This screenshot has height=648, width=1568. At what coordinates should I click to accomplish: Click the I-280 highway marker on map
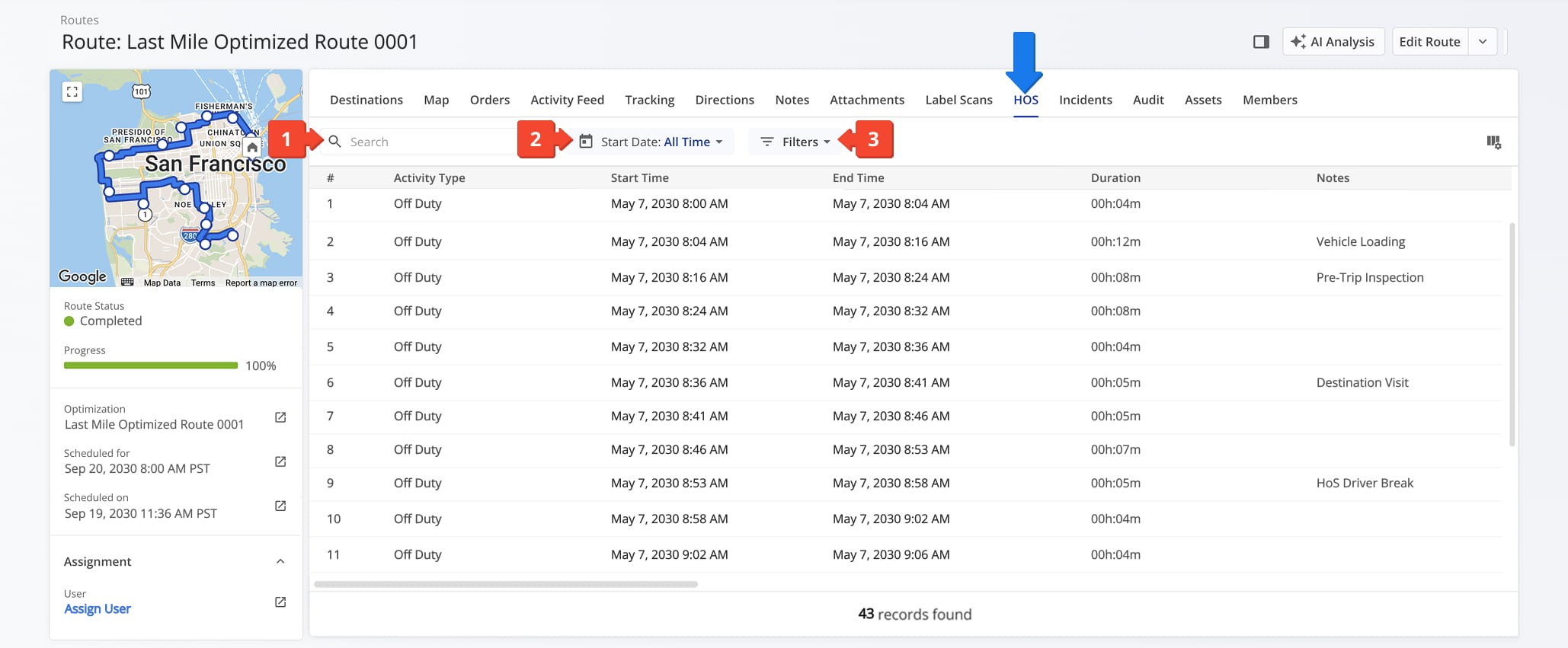(x=190, y=235)
